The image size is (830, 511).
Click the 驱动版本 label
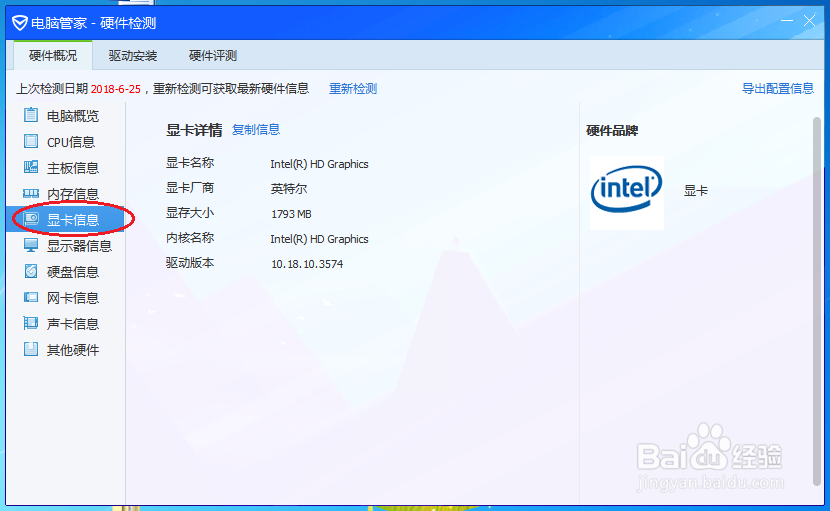190,263
